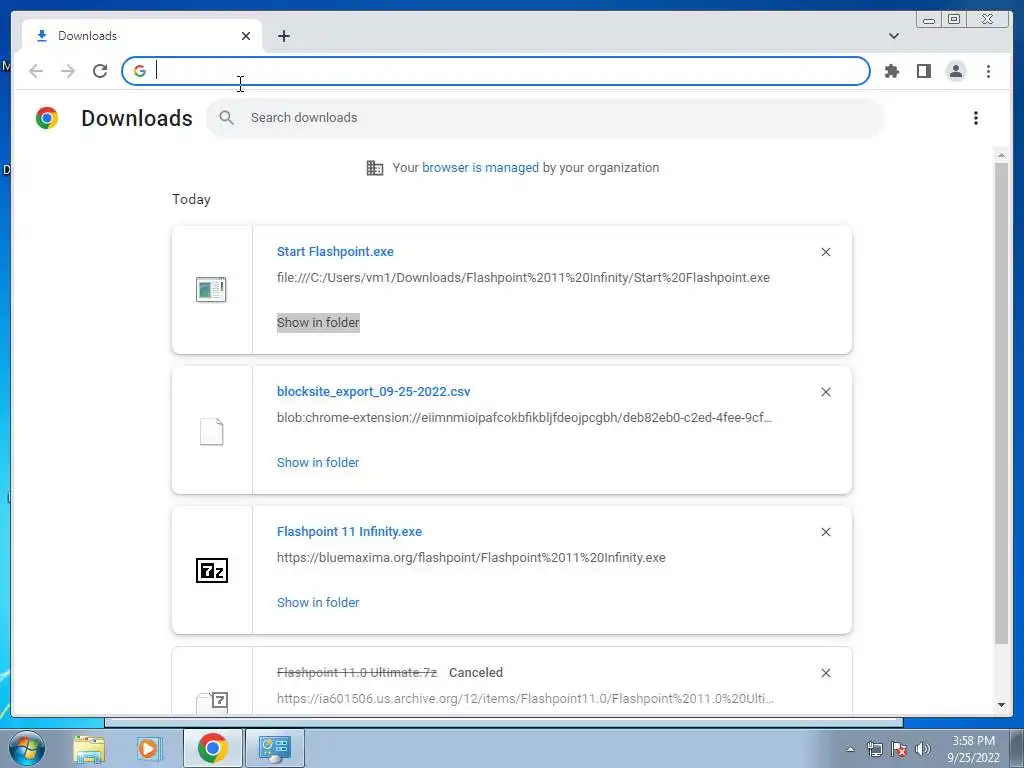Viewport: 1024px width, 768px height.
Task: Open Windows Explorer from taskbar
Action: pos(89,748)
